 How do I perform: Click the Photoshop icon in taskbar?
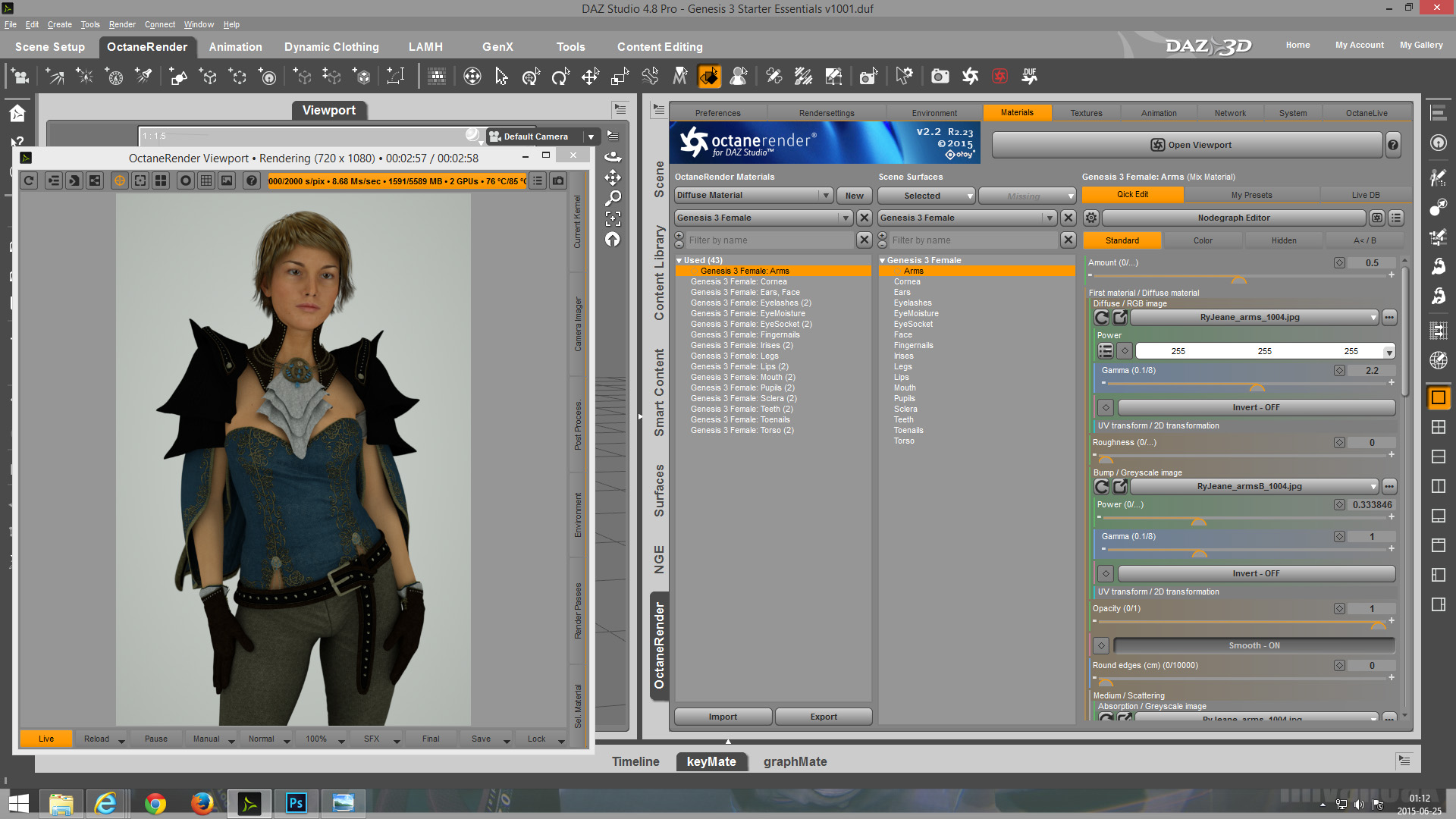tap(296, 802)
